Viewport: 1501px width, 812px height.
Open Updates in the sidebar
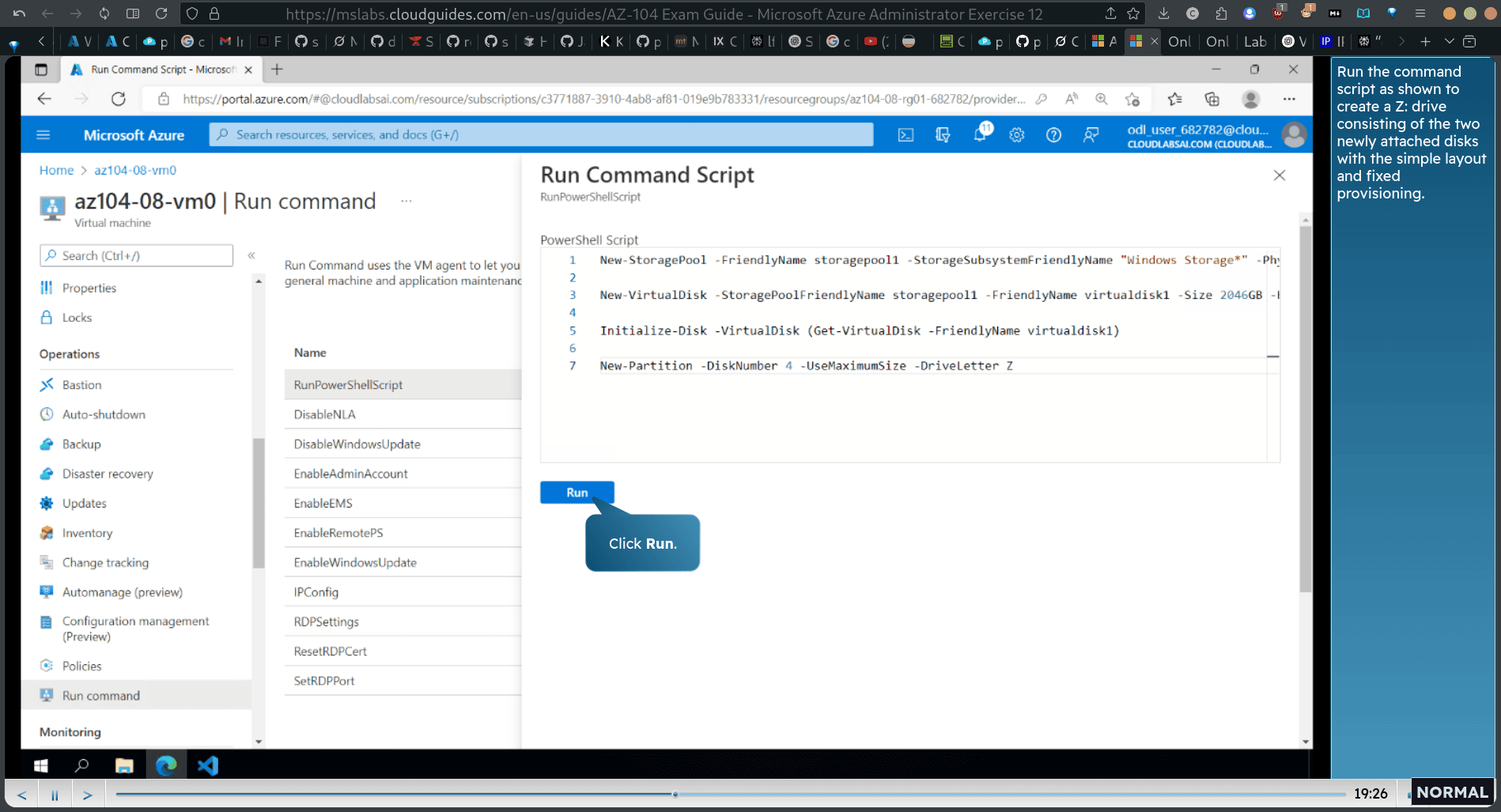[x=84, y=503]
